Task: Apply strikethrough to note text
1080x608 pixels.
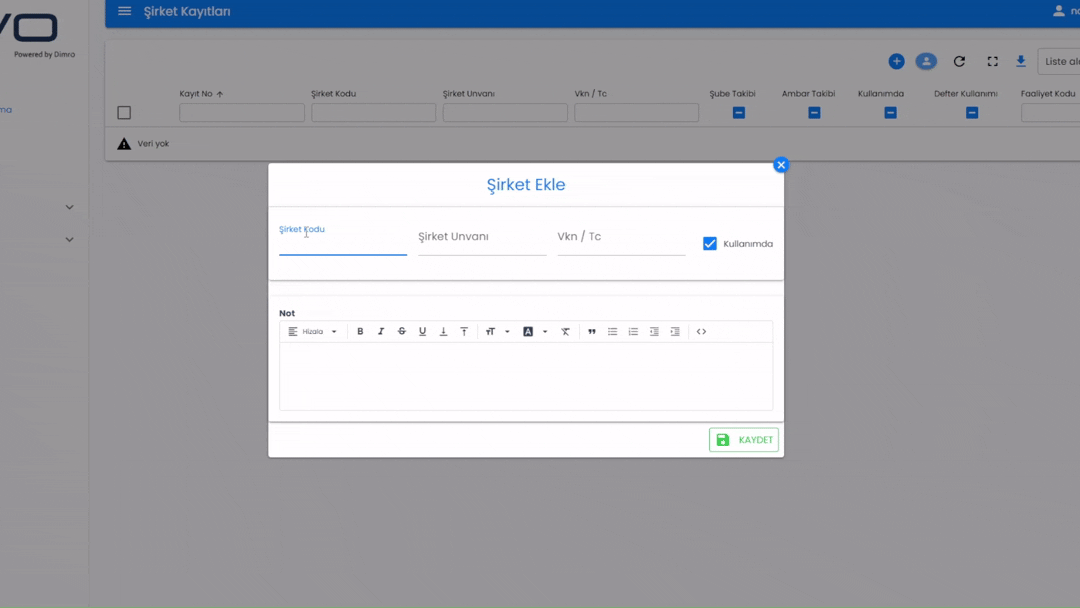Action: pyautogui.click(x=402, y=332)
